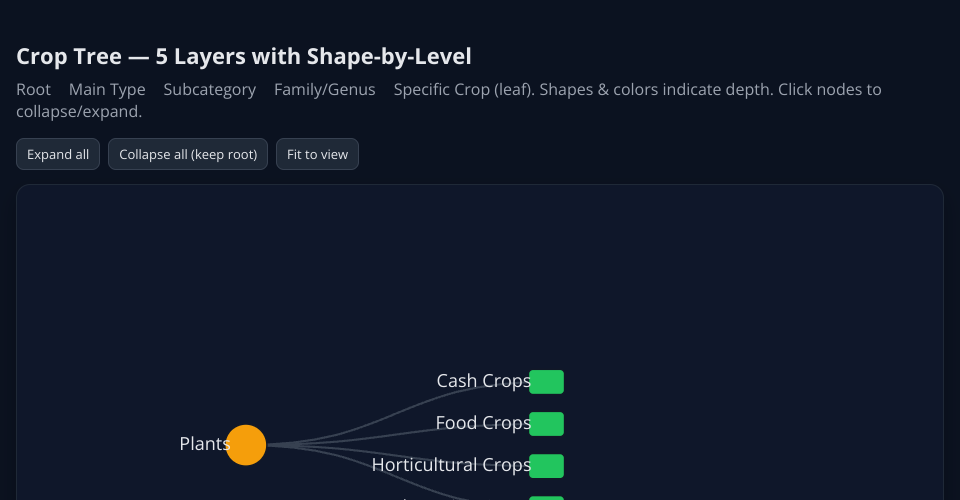
Task: Click the Subcategory legend entry
Action: pyautogui.click(x=210, y=90)
